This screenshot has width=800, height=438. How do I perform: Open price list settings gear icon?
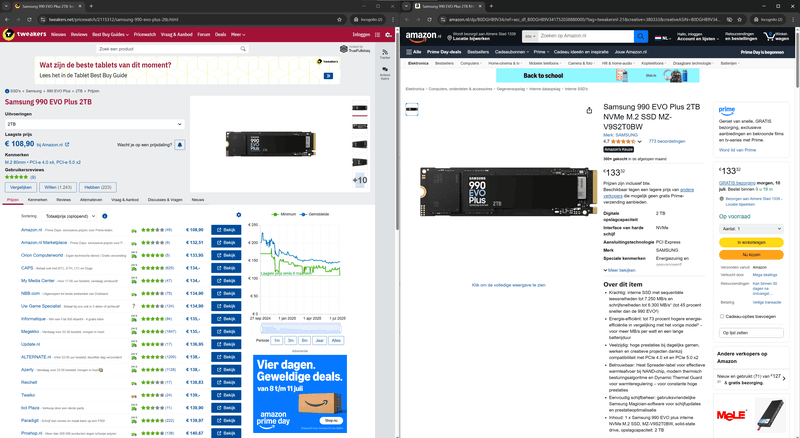pyautogui.click(x=239, y=215)
